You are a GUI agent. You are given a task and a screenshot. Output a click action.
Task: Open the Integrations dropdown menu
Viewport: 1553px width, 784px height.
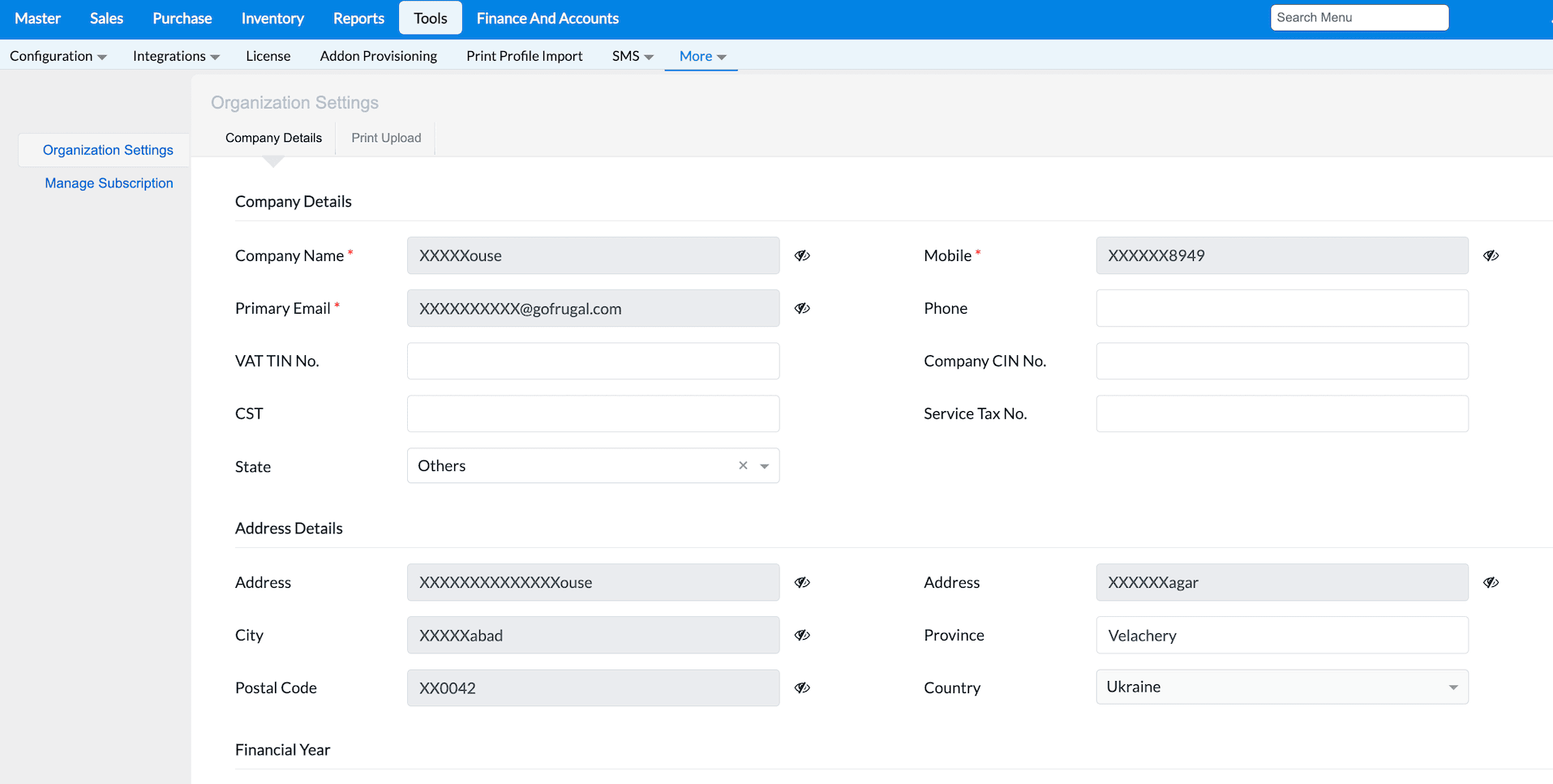tap(175, 56)
